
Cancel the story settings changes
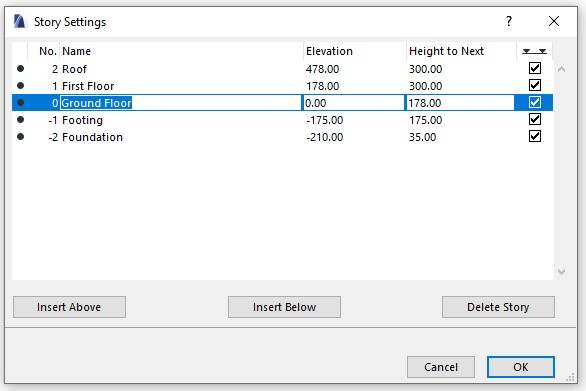[441, 367]
